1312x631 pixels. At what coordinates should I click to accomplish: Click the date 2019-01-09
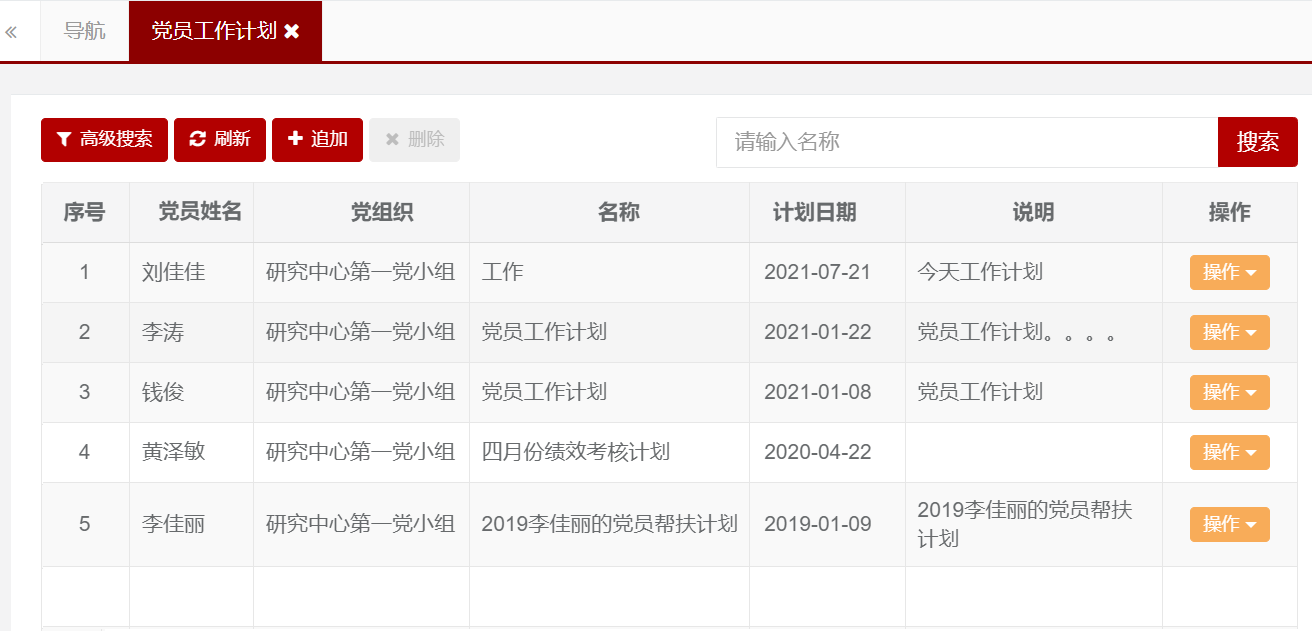tap(818, 524)
